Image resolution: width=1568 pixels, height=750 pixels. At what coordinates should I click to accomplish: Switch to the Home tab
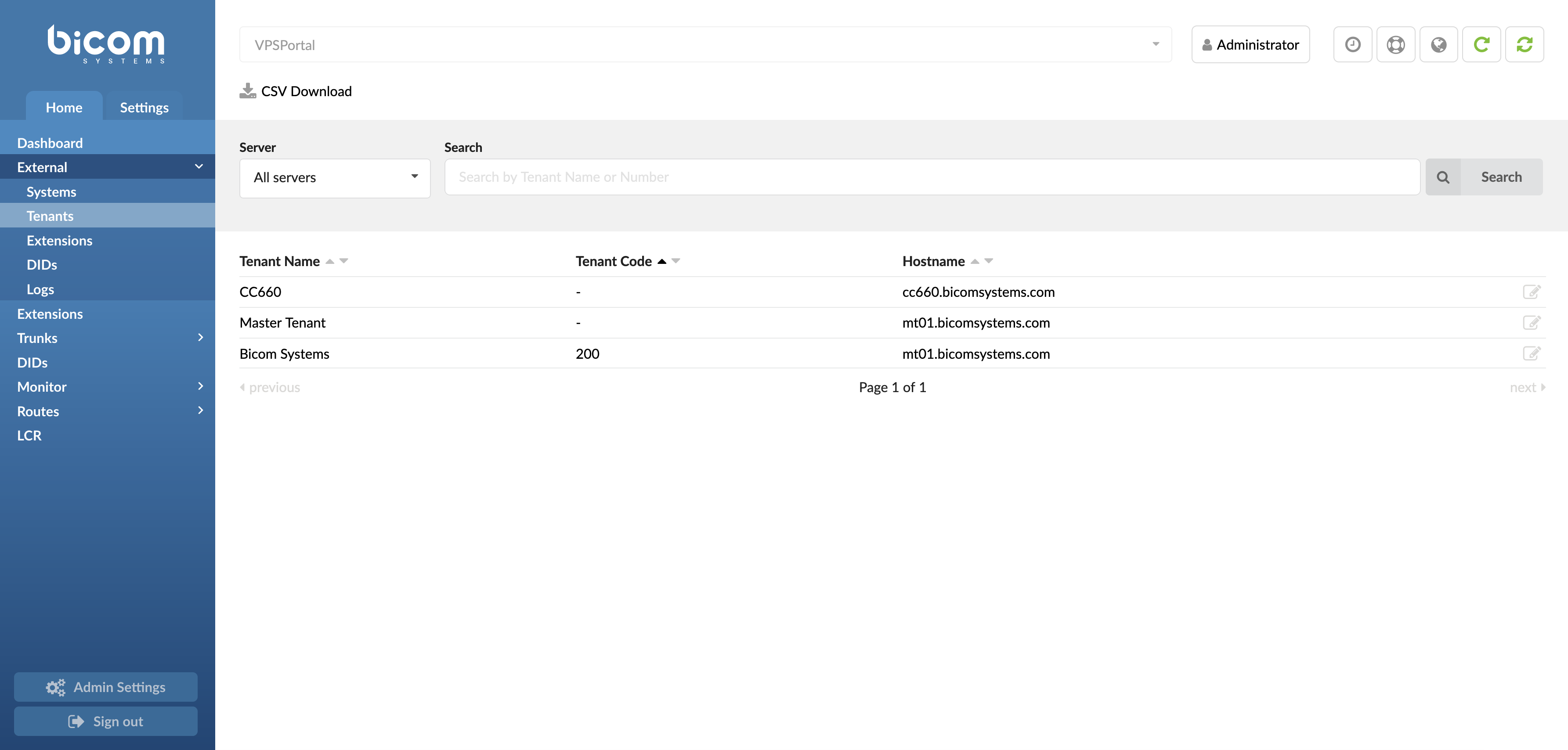pyautogui.click(x=64, y=107)
